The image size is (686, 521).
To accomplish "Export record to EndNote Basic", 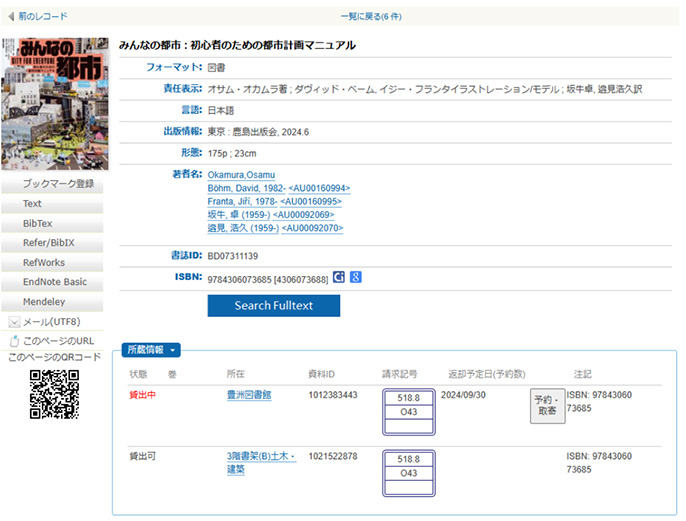I will (x=52, y=282).
